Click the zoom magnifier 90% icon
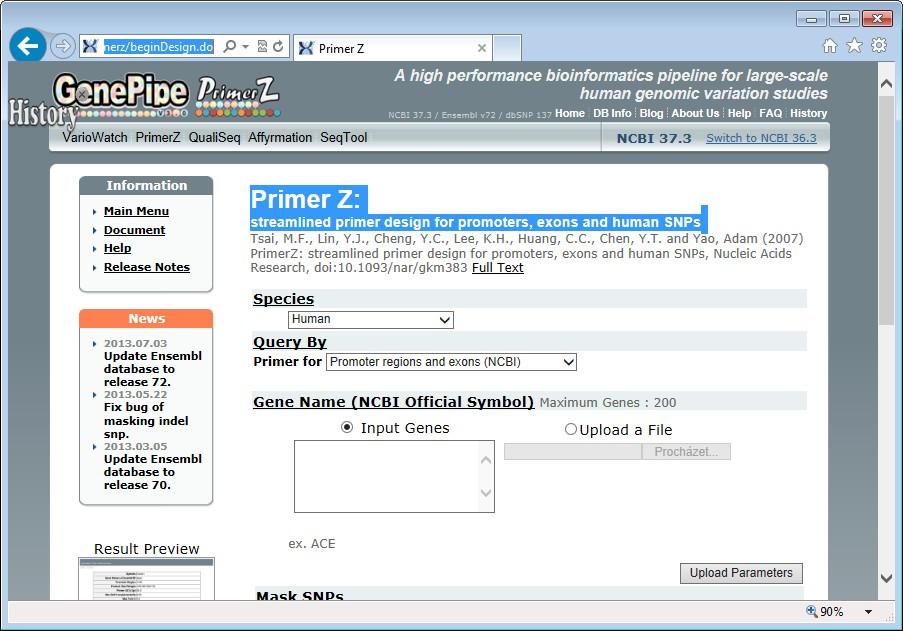Screen dimensions: 903x631 click(811, 611)
